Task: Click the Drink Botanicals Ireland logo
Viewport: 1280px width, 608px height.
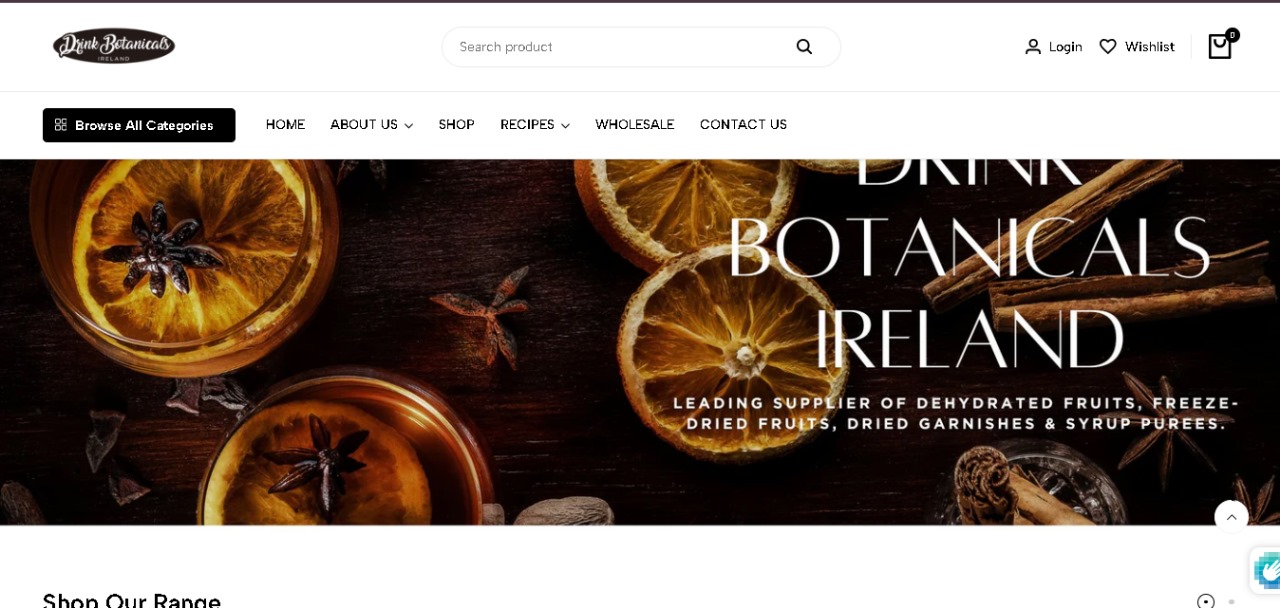Action: pos(114,46)
